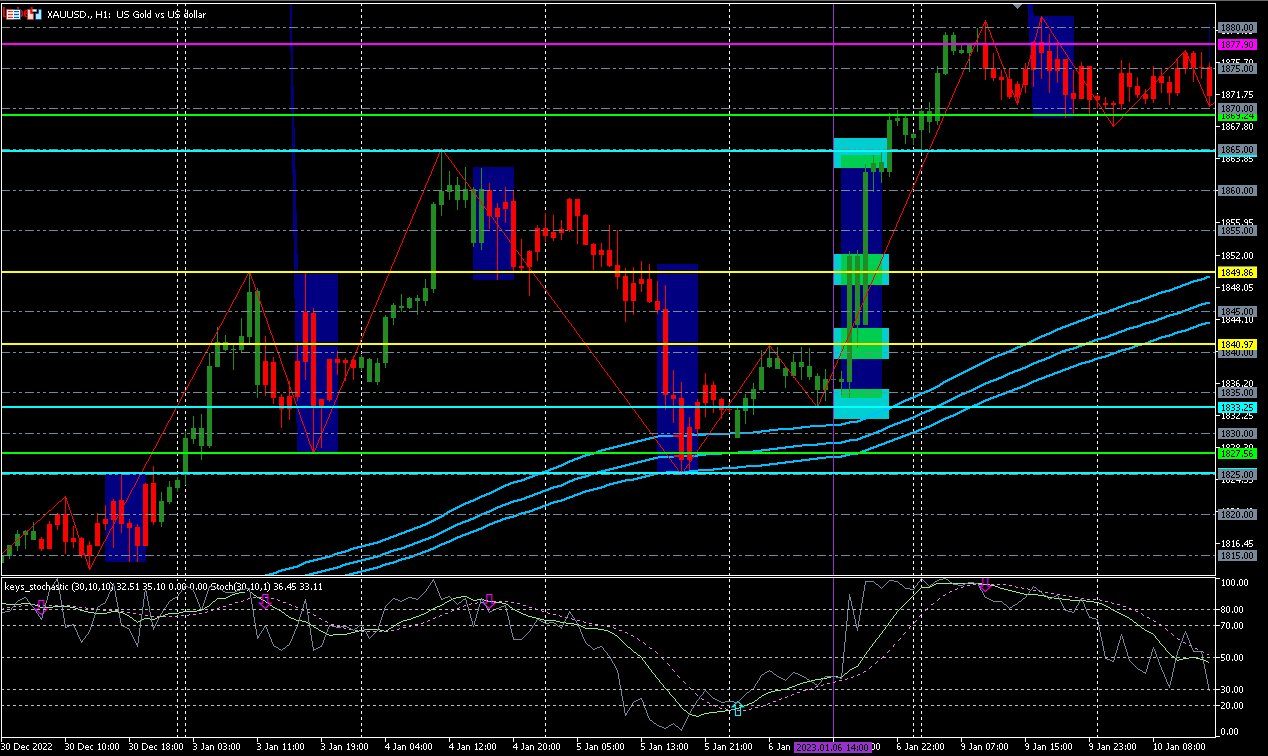Click the 1820.00 price scale label
1268x756 pixels.
[1237, 514]
